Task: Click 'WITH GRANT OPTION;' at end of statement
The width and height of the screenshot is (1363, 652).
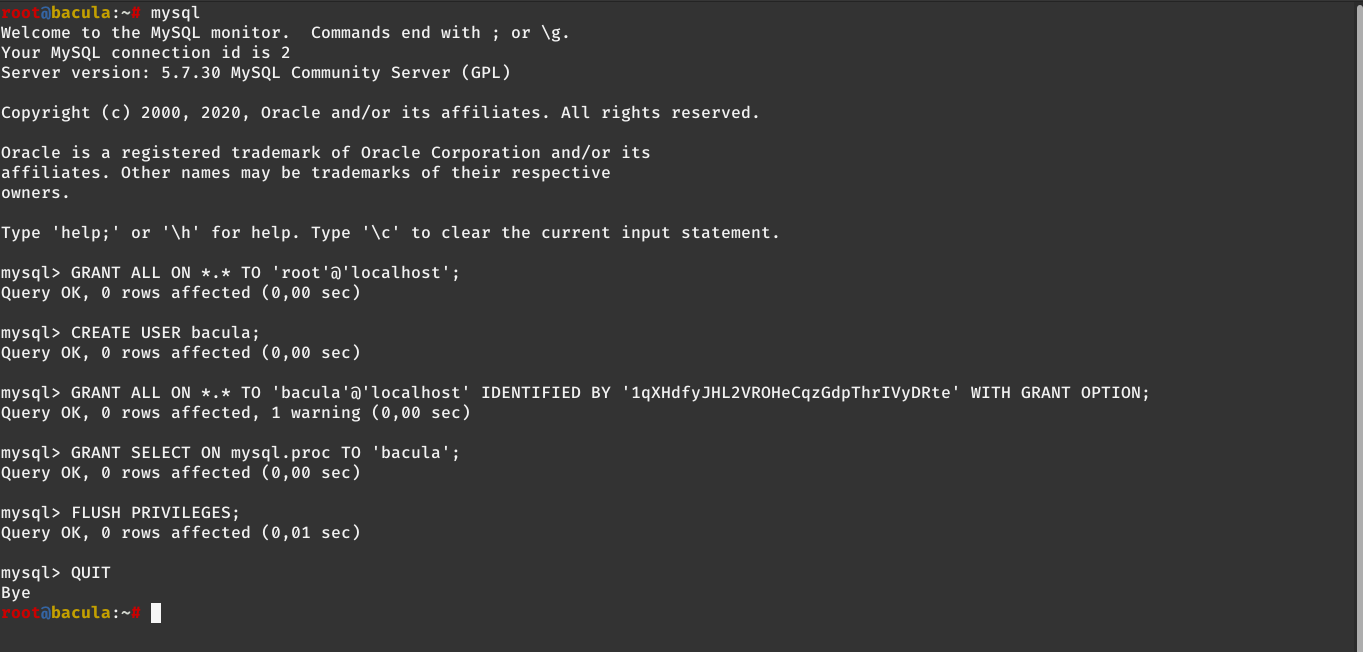Action: point(1061,393)
